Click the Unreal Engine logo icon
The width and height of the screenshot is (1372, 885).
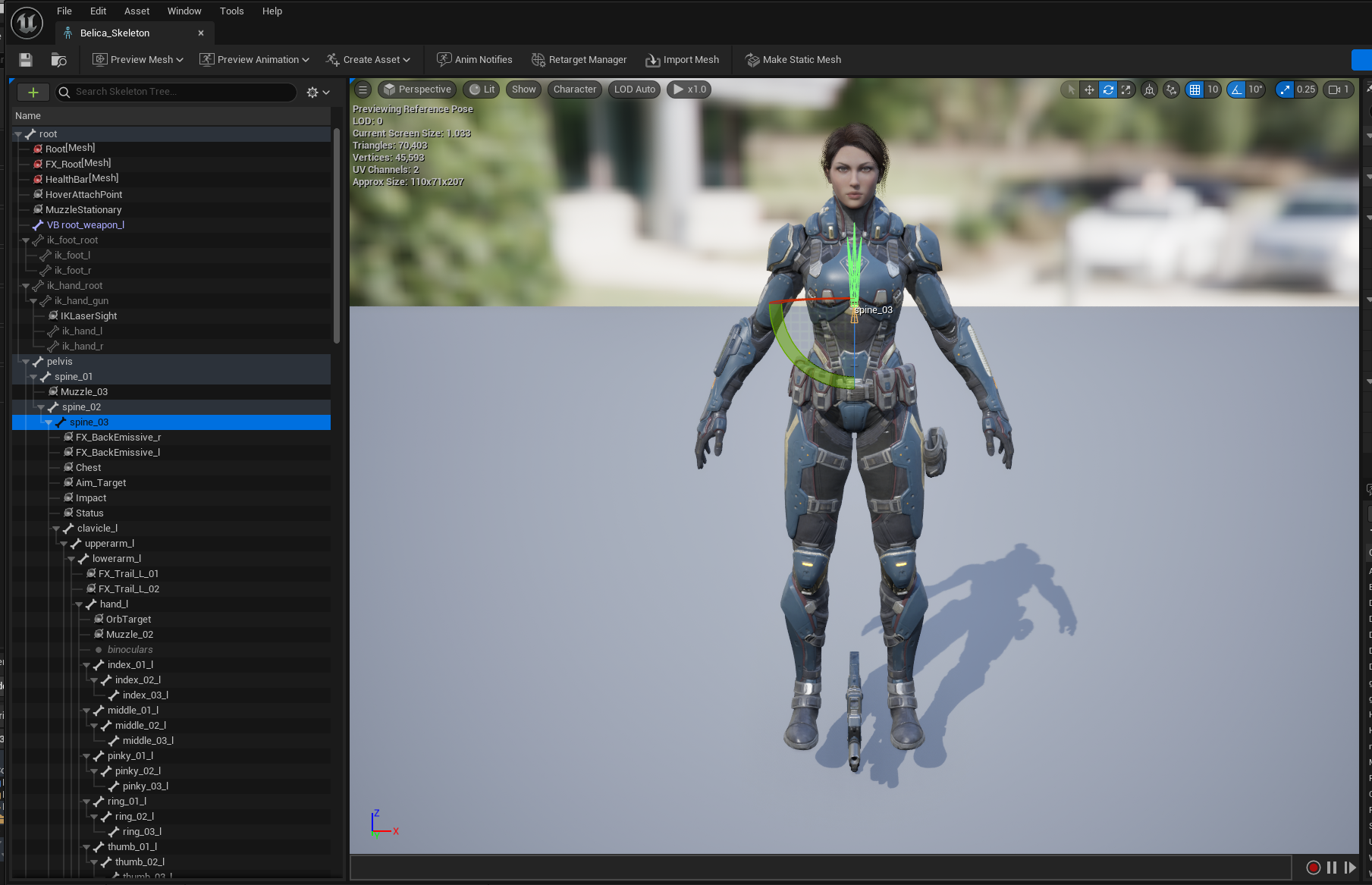tap(27, 23)
